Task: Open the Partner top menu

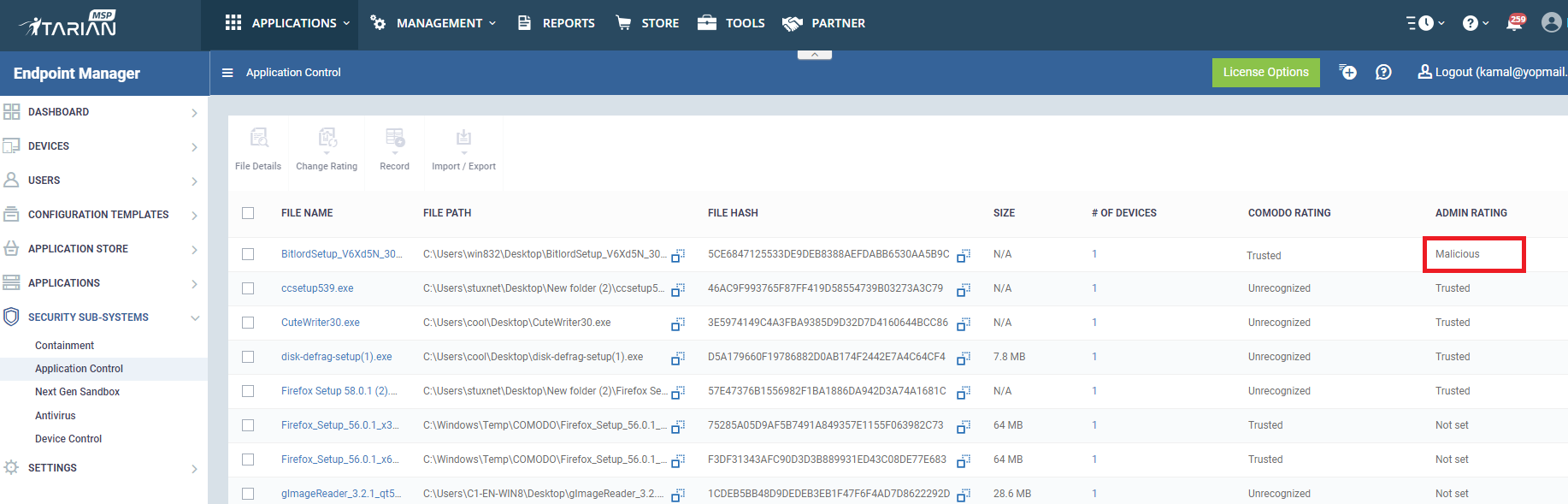Action: coord(823,23)
